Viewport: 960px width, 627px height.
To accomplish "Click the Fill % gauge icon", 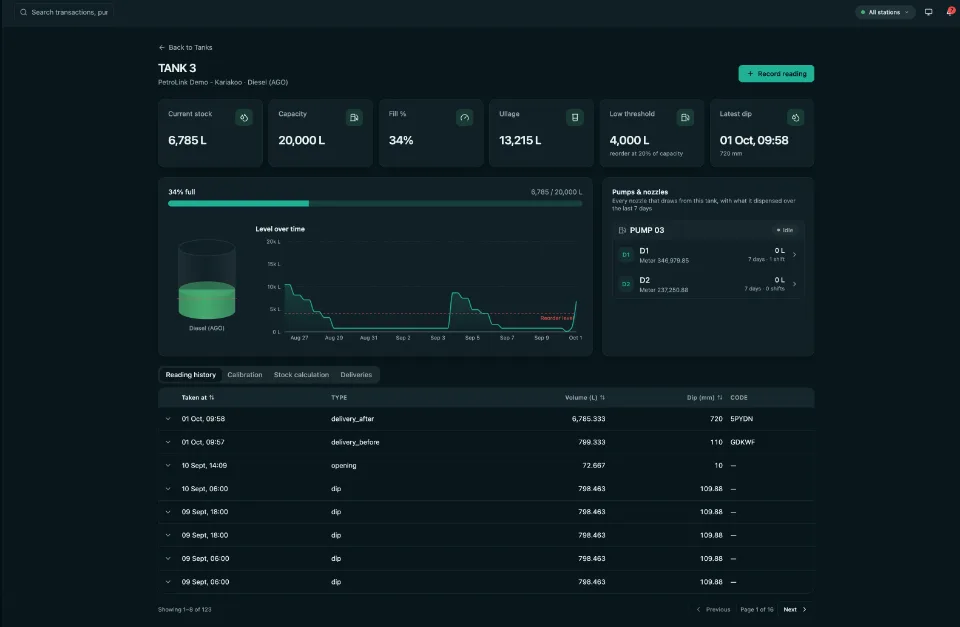I will [x=465, y=118].
